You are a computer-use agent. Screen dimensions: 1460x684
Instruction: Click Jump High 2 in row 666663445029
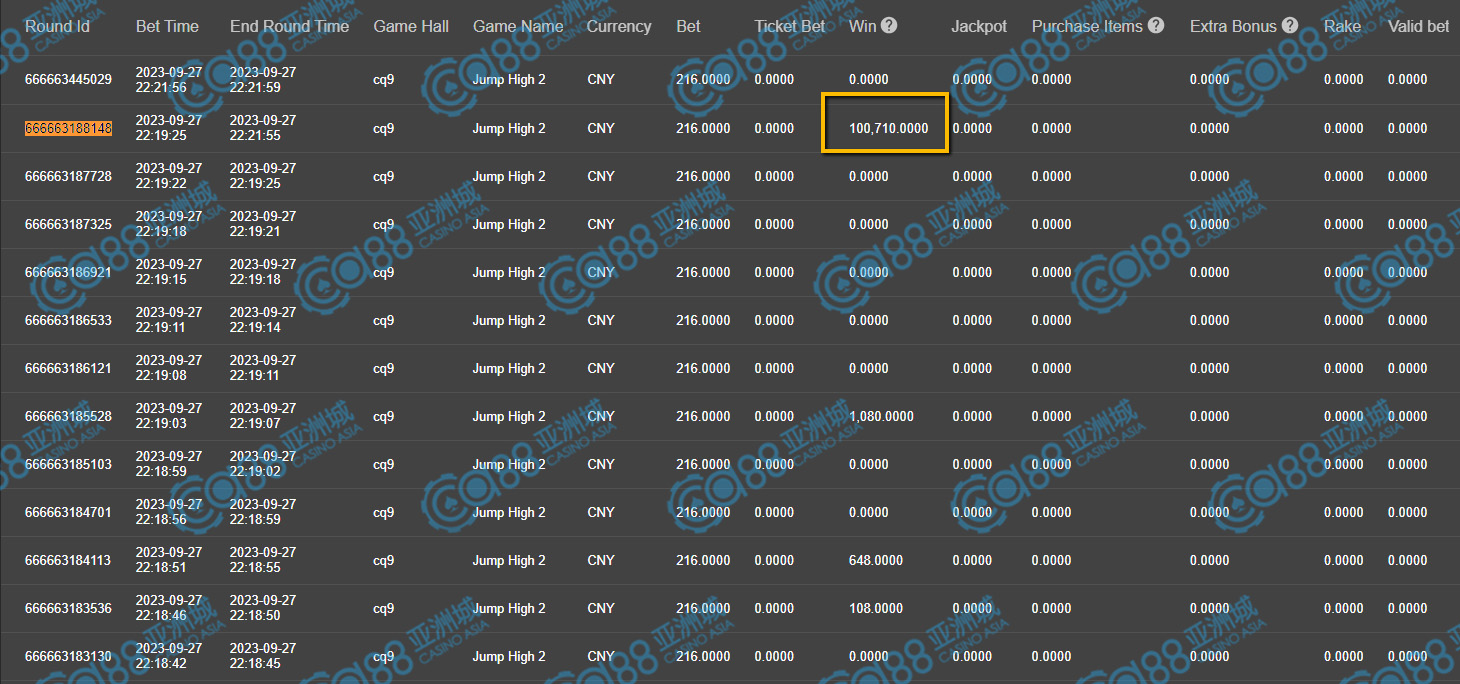point(509,80)
